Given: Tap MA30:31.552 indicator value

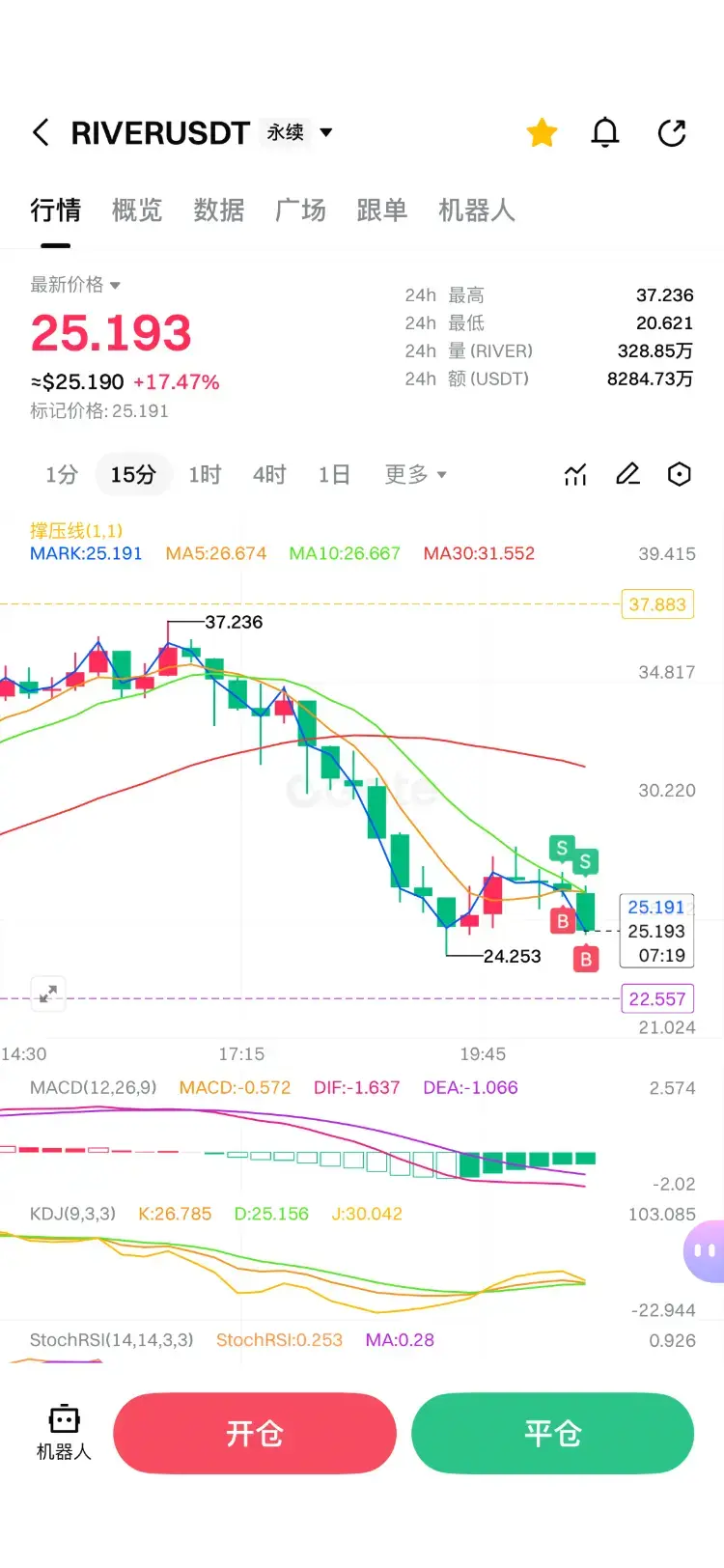Looking at the screenshot, I should coord(479,553).
